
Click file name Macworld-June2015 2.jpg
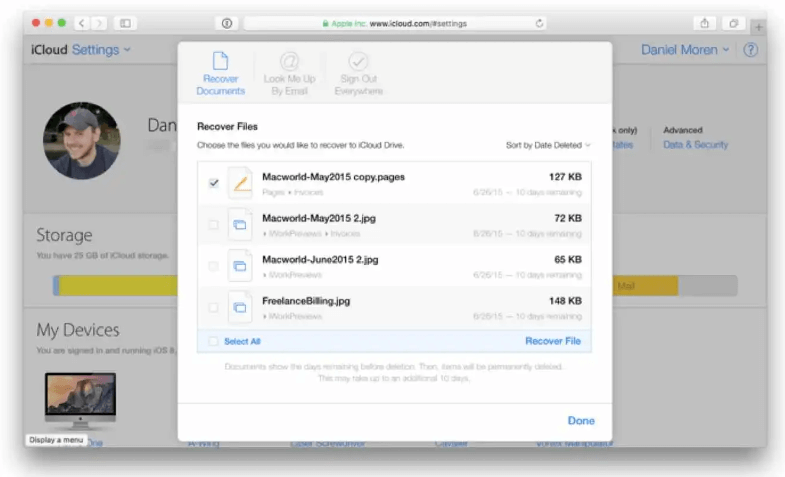point(320,260)
